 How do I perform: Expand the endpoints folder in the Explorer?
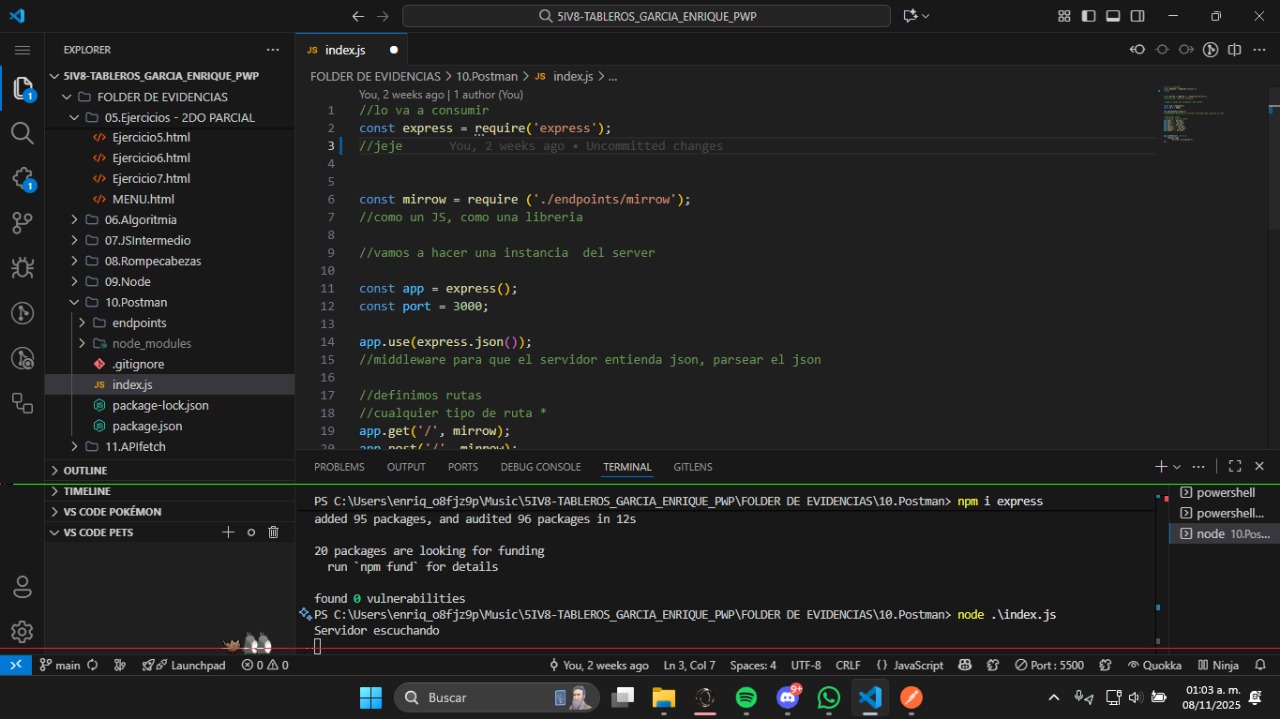coord(80,322)
